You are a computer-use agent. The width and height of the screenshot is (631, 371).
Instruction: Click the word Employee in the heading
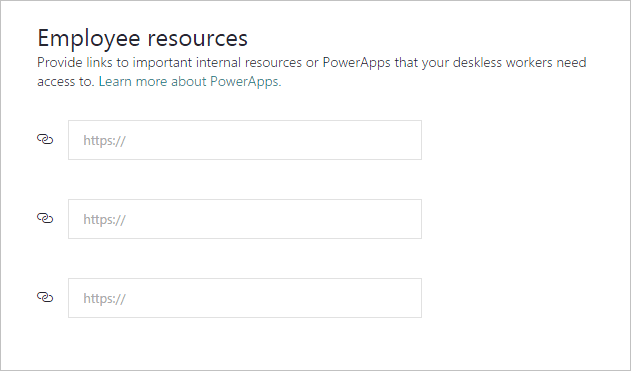coord(89,39)
